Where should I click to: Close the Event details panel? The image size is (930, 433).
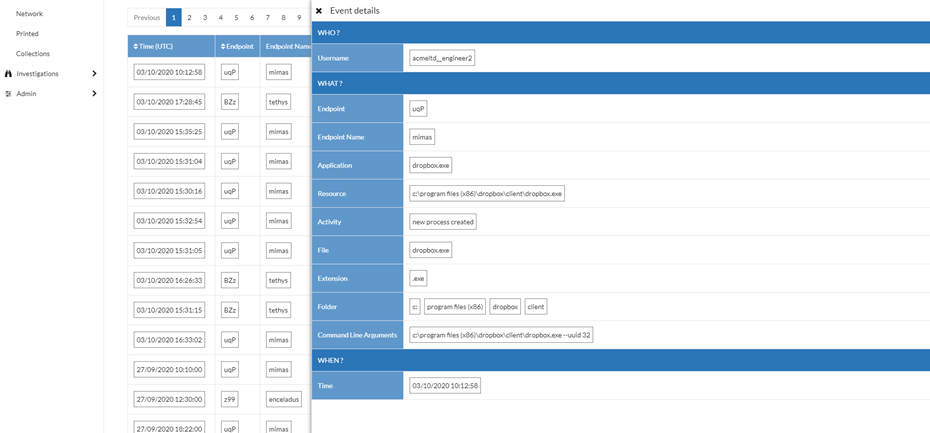click(319, 11)
